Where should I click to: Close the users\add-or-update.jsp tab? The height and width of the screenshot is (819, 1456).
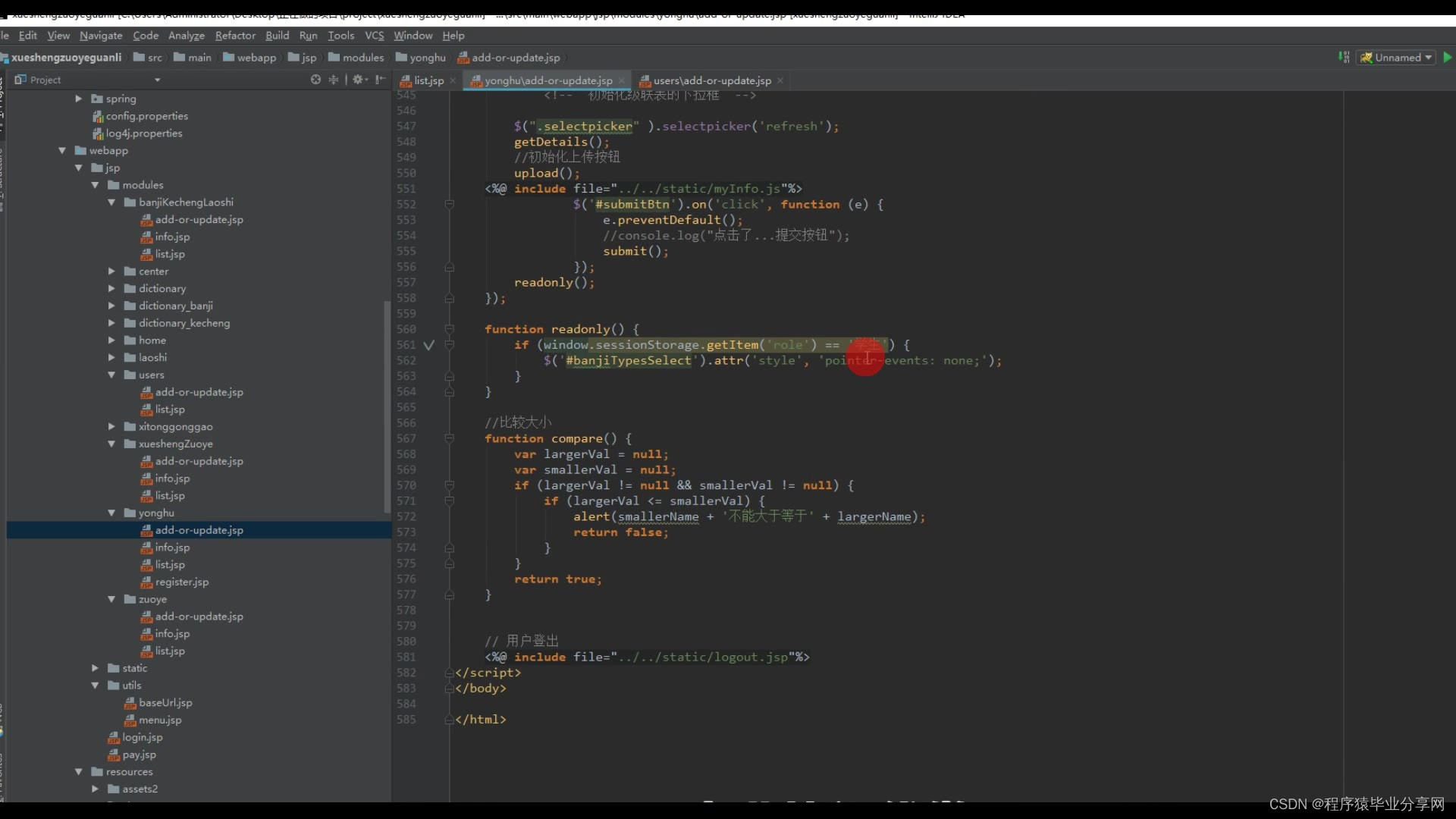click(780, 80)
